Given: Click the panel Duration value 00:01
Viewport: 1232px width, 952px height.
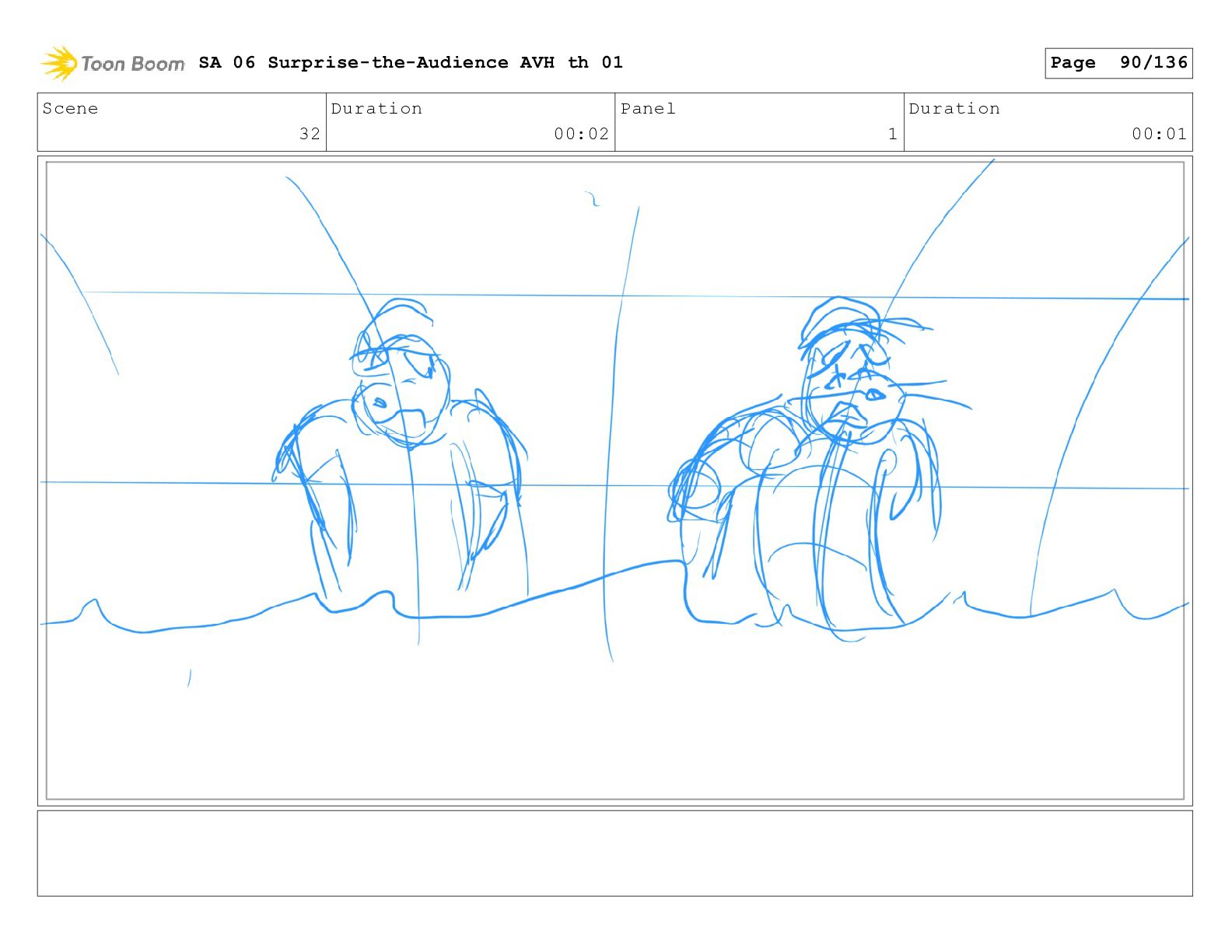Looking at the screenshot, I should click(1159, 134).
